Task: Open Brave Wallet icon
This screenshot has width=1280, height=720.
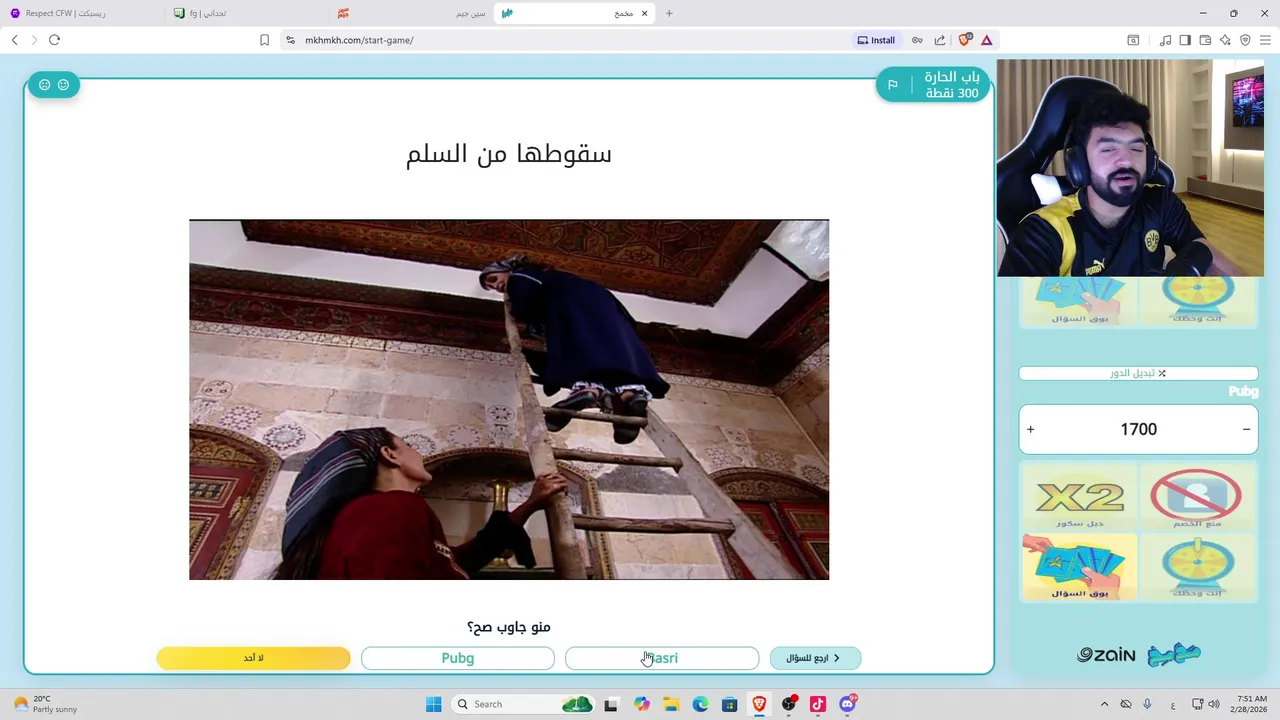Action: 1205,40
